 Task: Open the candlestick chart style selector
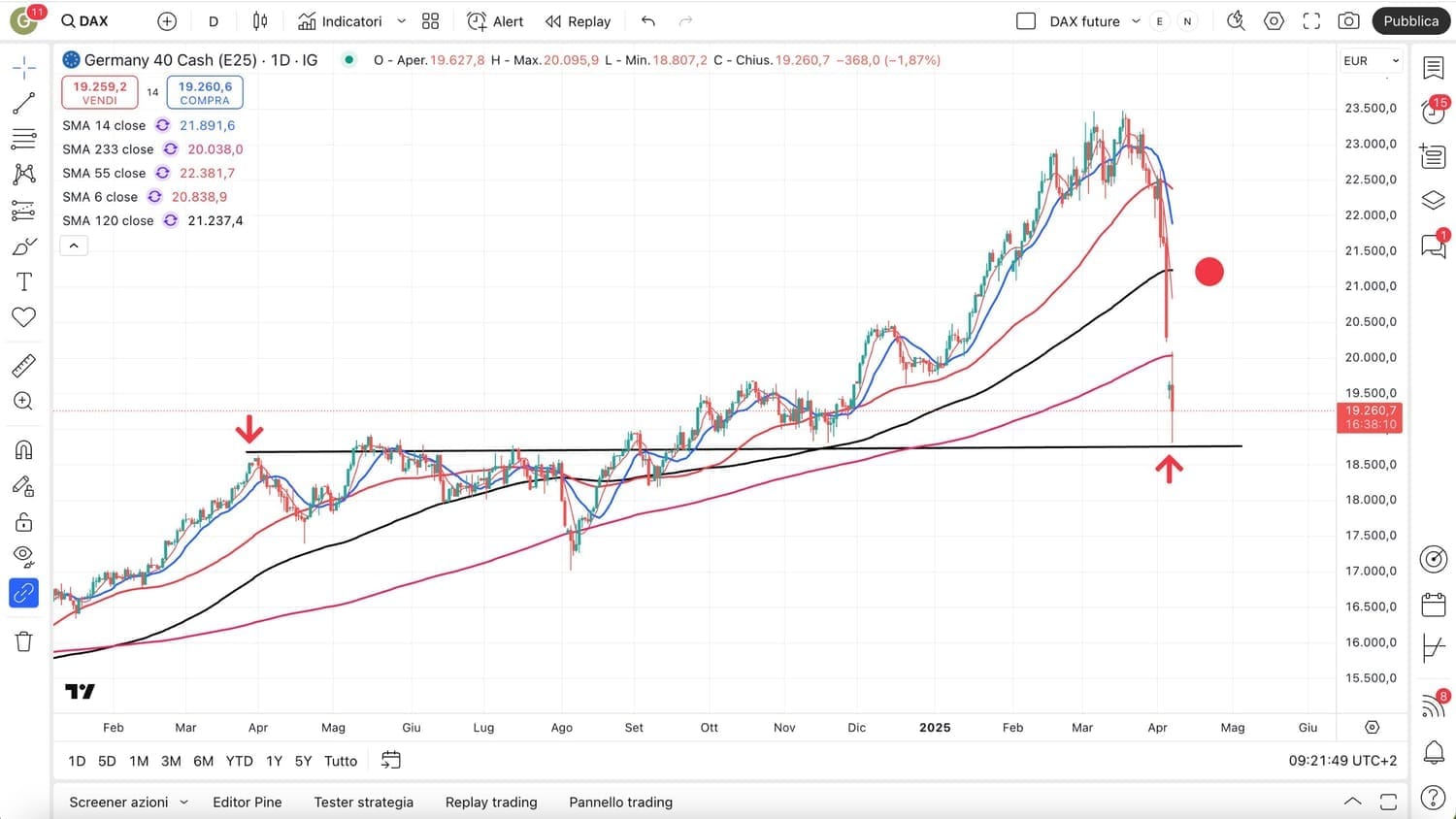click(x=260, y=21)
